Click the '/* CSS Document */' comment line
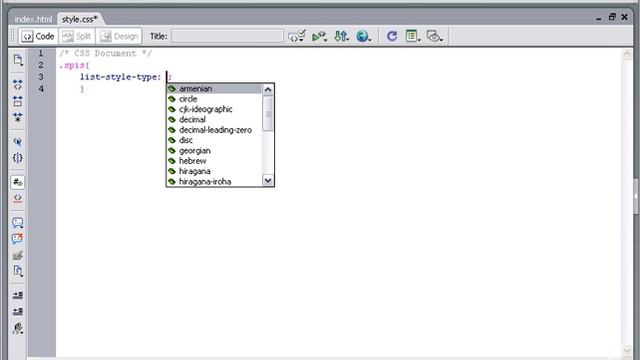The image size is (640, 360). pos(105,53)
